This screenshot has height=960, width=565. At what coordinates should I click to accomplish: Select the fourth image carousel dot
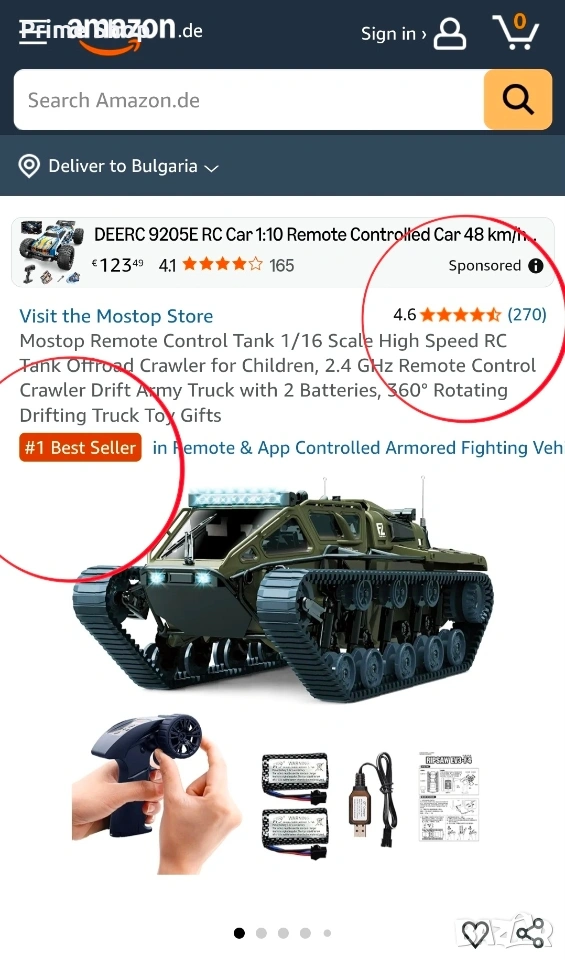point(305,933)
